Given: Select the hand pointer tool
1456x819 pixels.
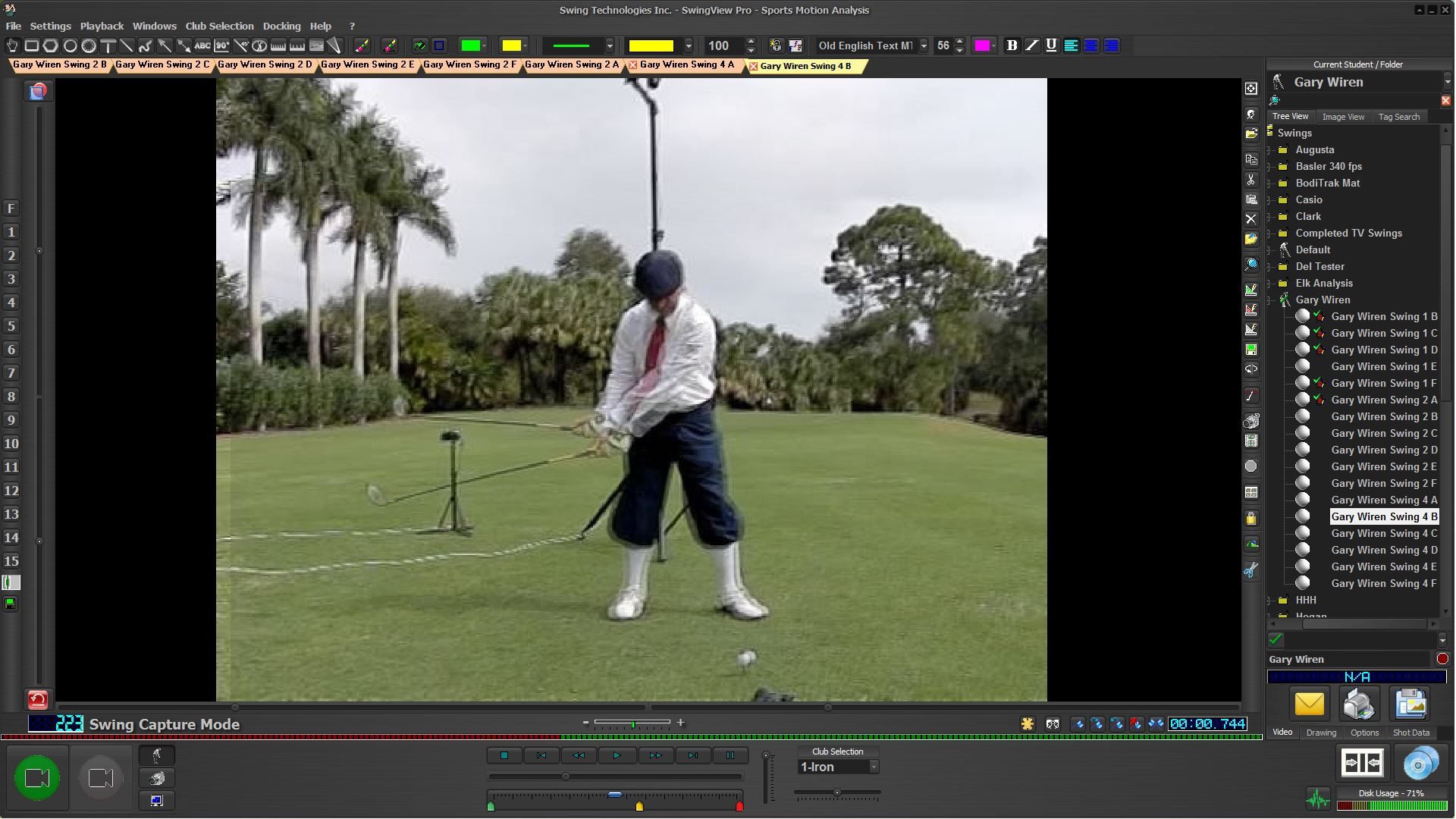Looking at the screenshot, I should click(12, 45).
